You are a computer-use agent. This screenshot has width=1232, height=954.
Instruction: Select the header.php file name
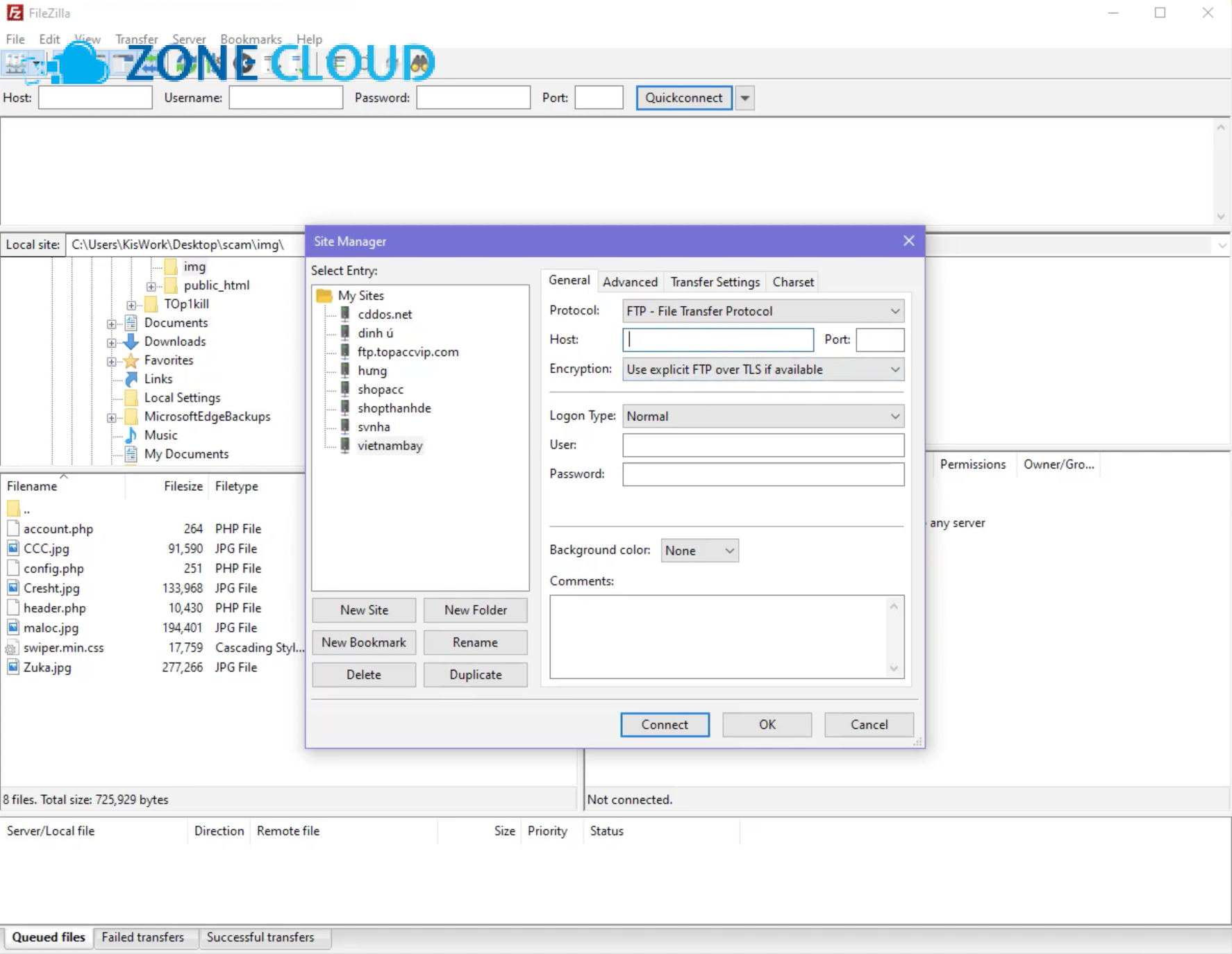(x=55, y=608)
